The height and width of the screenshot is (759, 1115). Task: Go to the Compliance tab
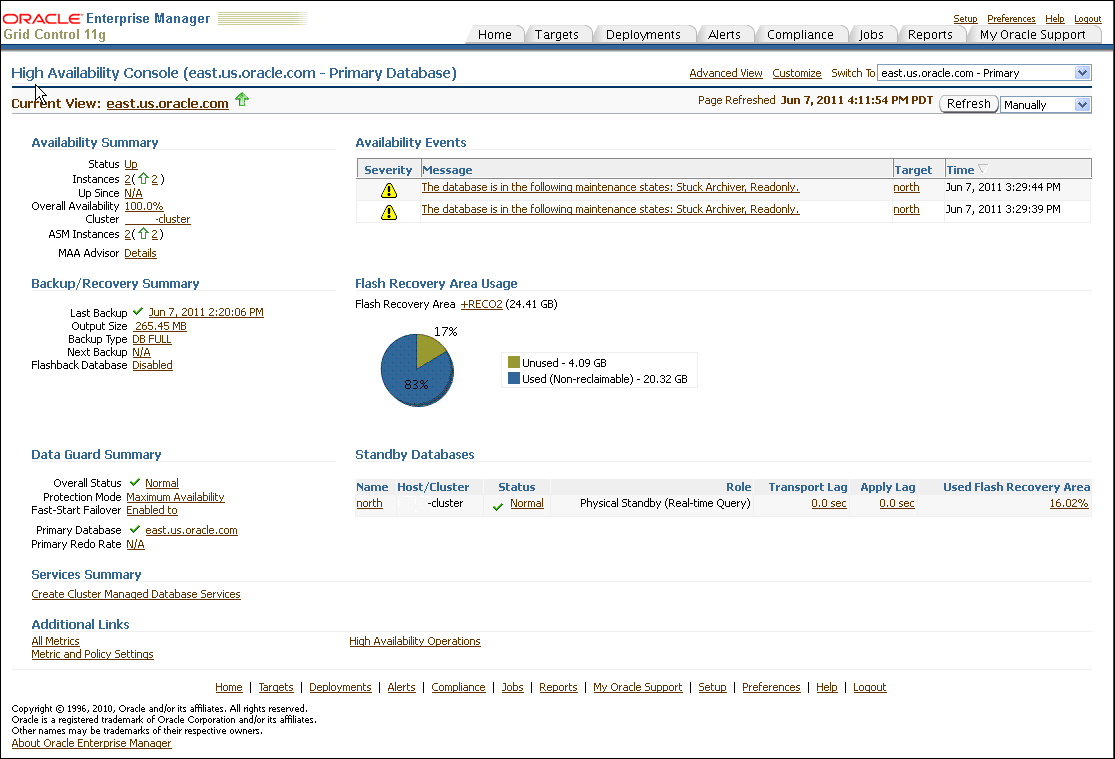pyautogui.click(x=800, y=35)
